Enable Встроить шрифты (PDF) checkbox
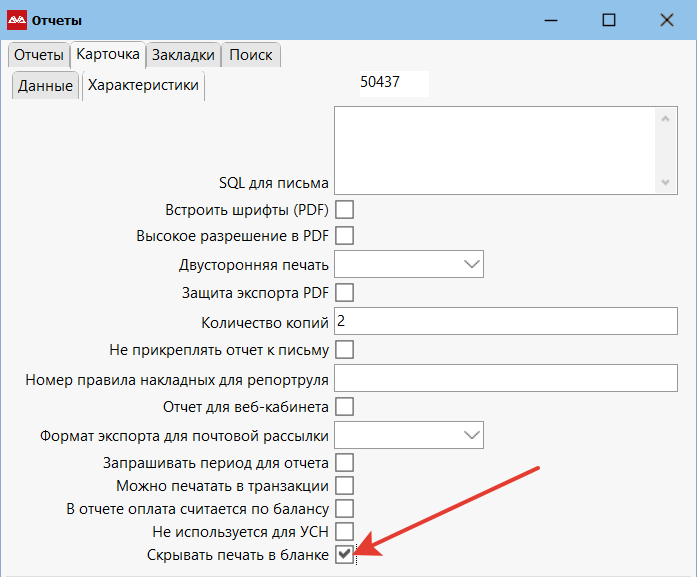Viewport: 697px width, 577px height. click(345, 210)
